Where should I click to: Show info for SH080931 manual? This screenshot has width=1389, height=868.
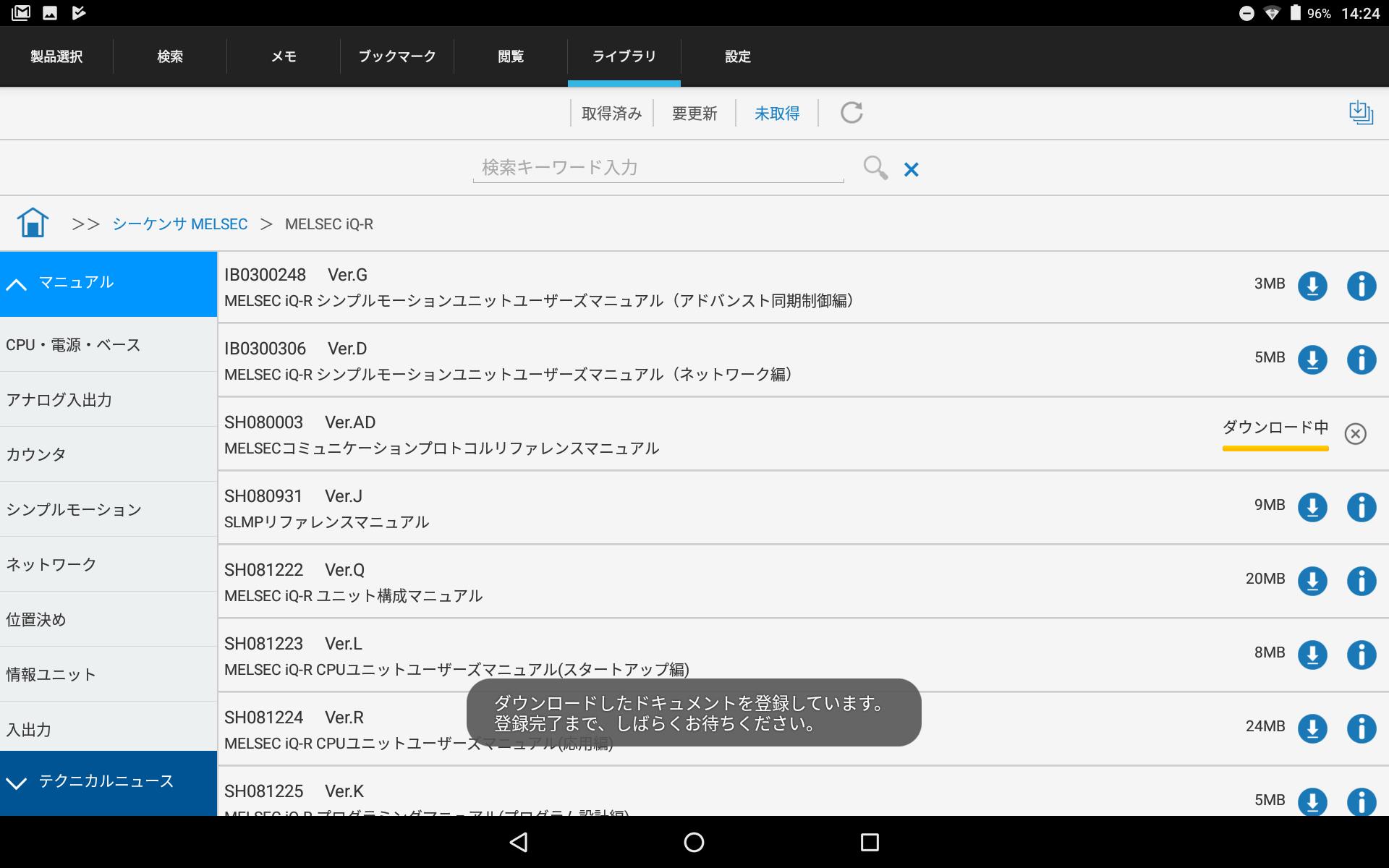(x=1361, y=507)
